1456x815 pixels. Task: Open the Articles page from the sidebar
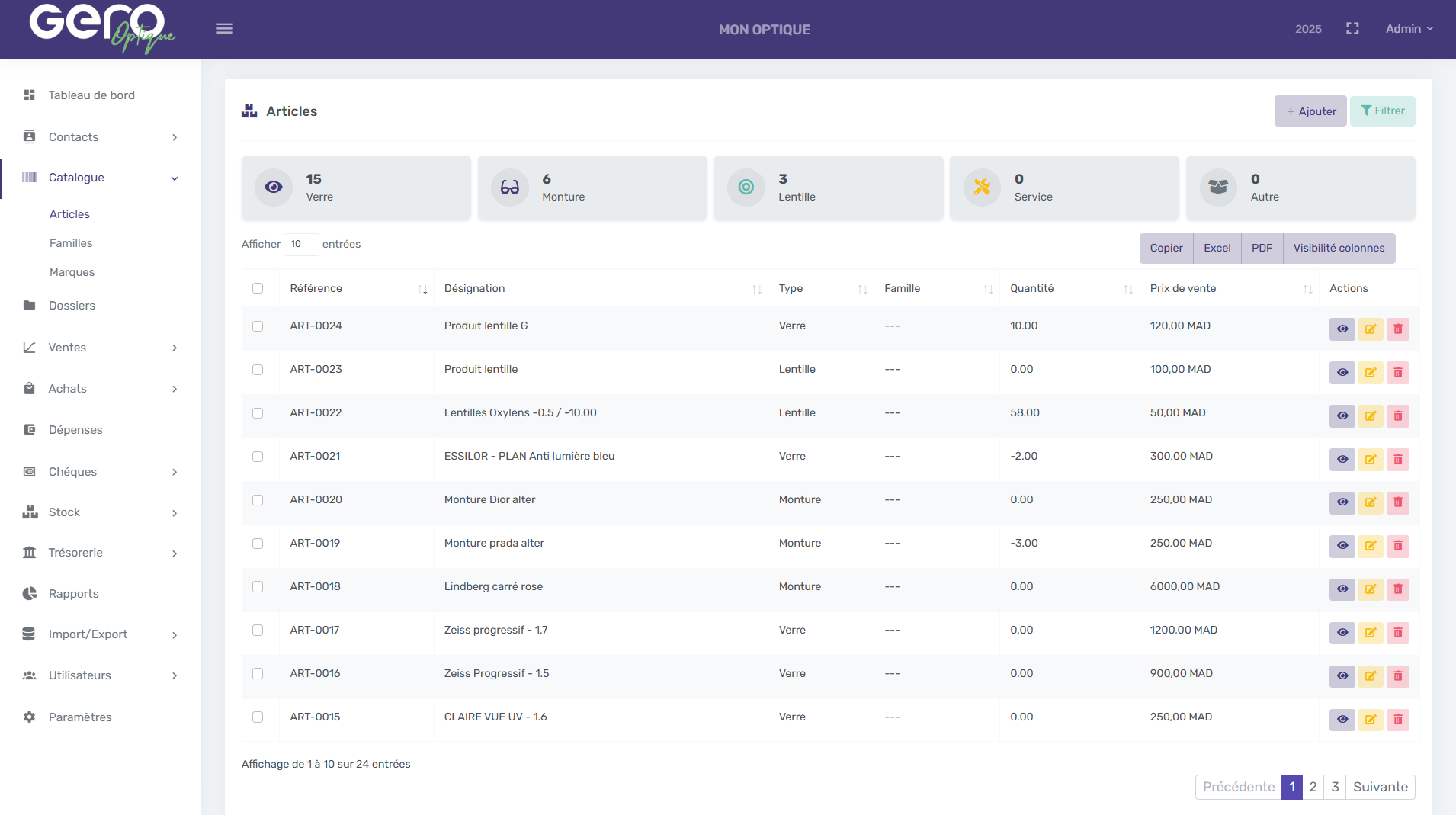(x=69, y=214)
